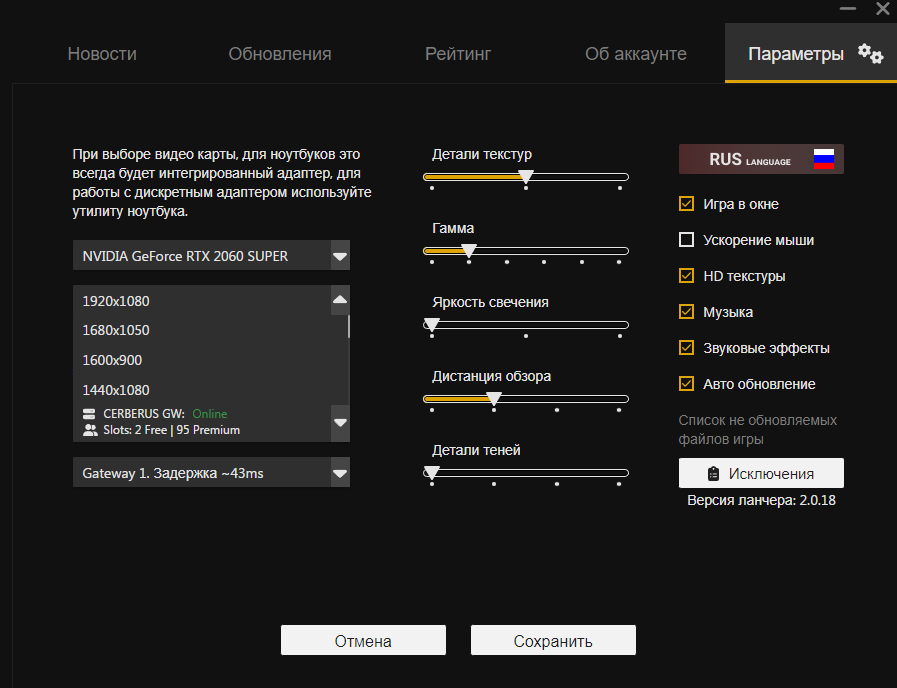Uncheck the Музыка checkbox
This screenshot has height=688, width=897.
686,312
